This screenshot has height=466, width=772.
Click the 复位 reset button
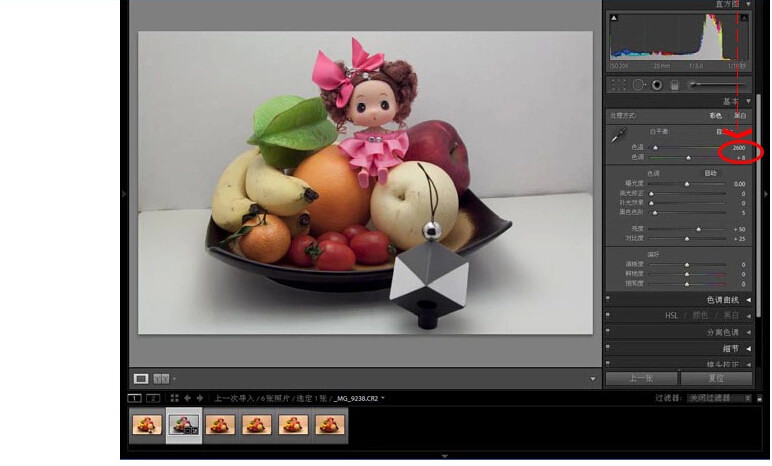tap(716, 378)
